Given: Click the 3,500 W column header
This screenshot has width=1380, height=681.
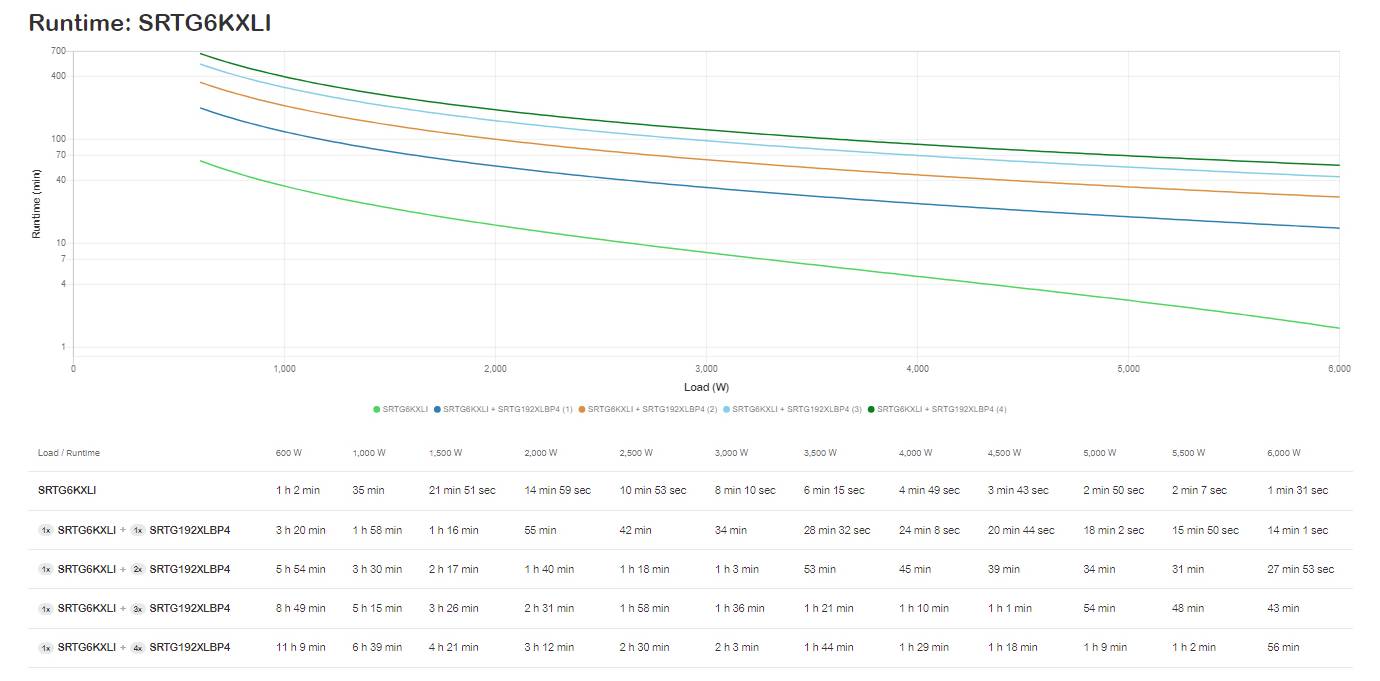Looking at the screenshot, I should (x=821, y=453).
